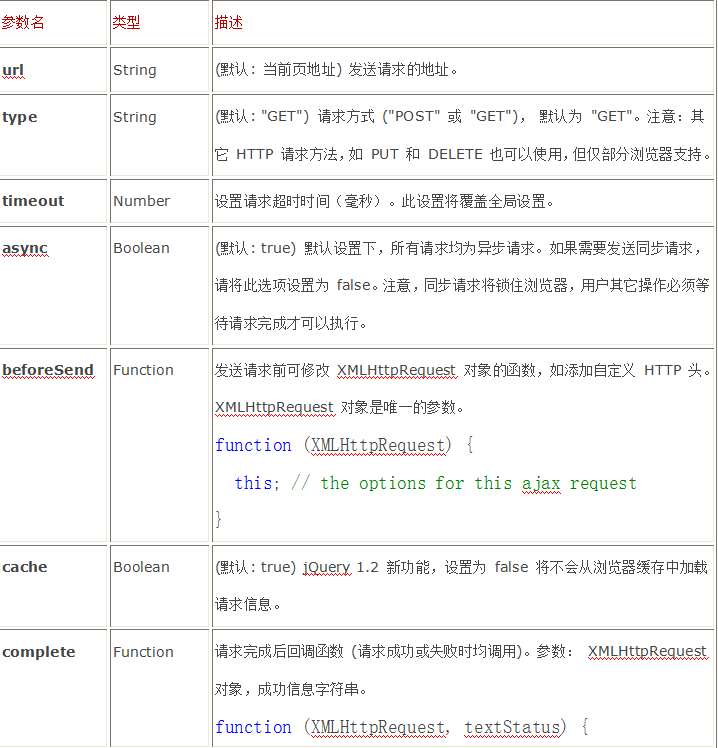Click the textStatus argument in complete code
This screenshot has height=748, width=718.
[x=514, y=727]
